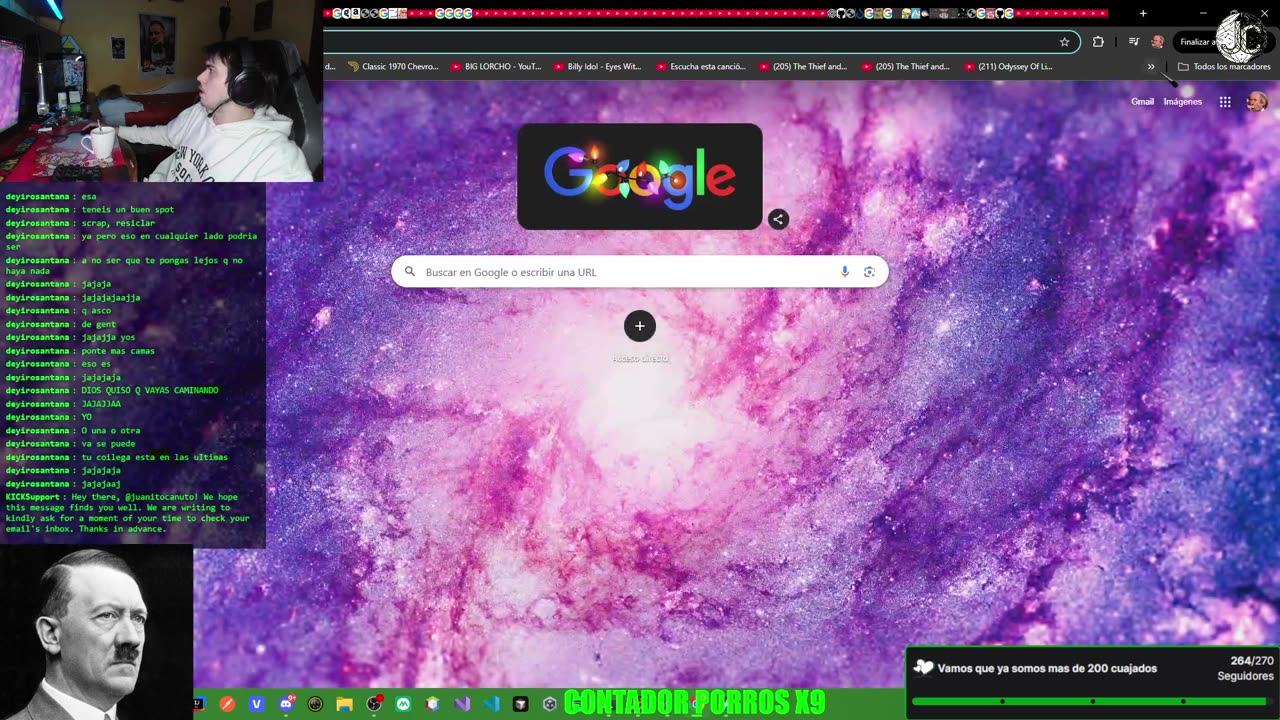Click chat message 'teneis un buen spot'

(128, 210)
